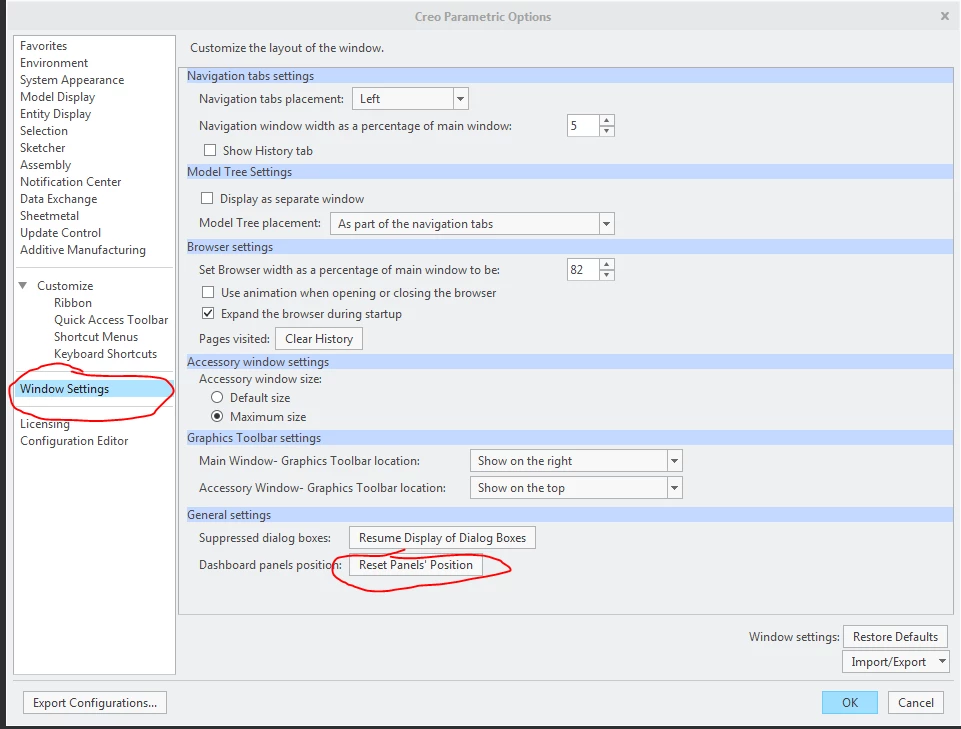This screenshot has height=729, width=961.
Task: Select Default size radio option
Action: click(217, 397)
